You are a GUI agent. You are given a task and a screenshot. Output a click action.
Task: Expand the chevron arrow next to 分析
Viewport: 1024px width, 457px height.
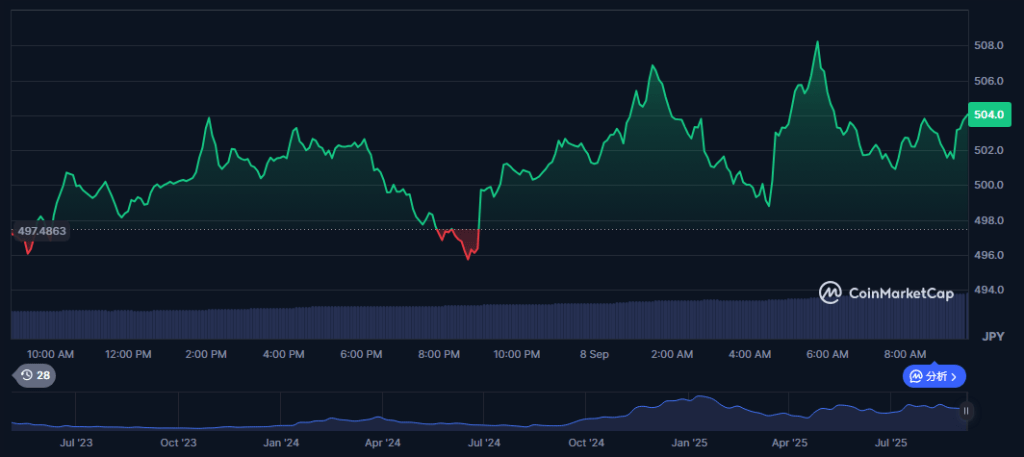954,377
